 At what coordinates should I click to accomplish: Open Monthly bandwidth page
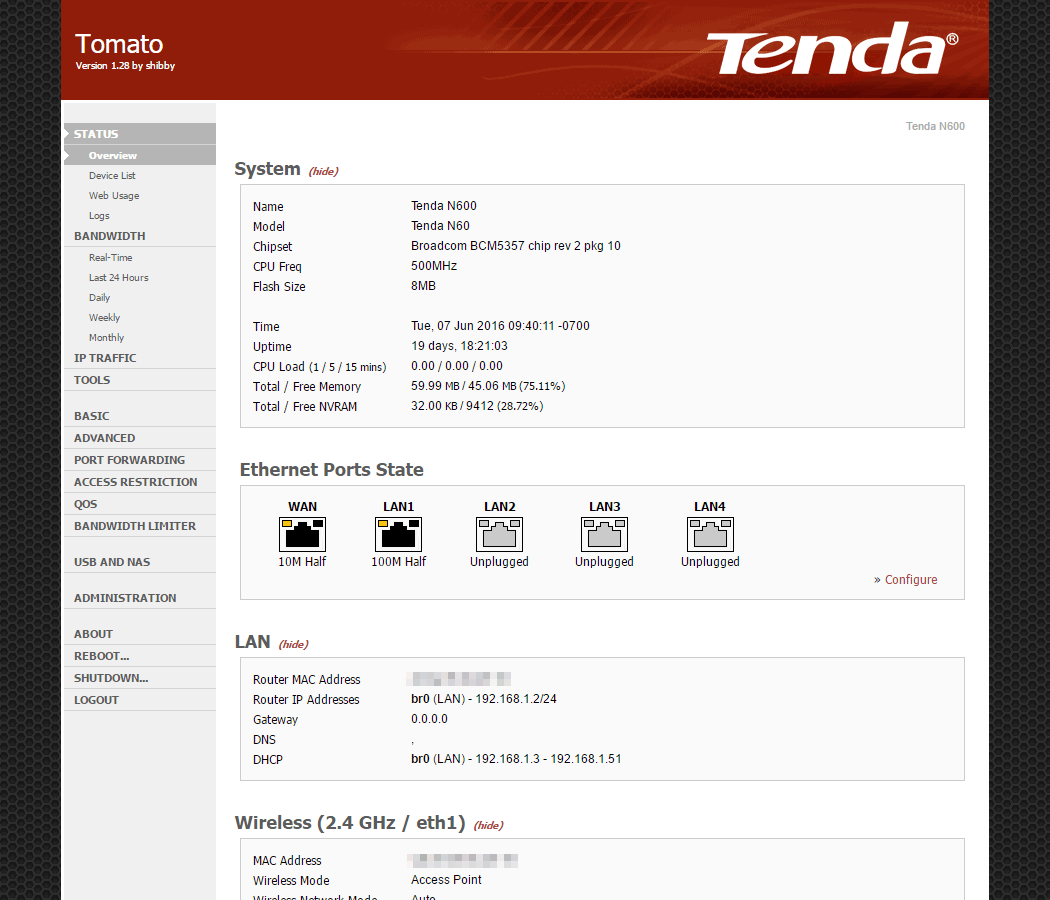(x=106, y=338)
